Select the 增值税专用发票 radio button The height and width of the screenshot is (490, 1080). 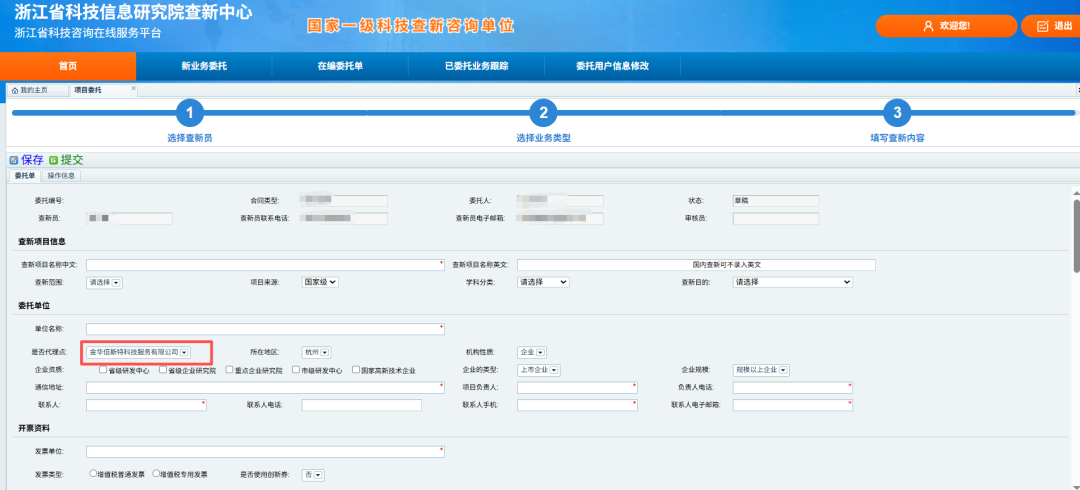point(157,474)
